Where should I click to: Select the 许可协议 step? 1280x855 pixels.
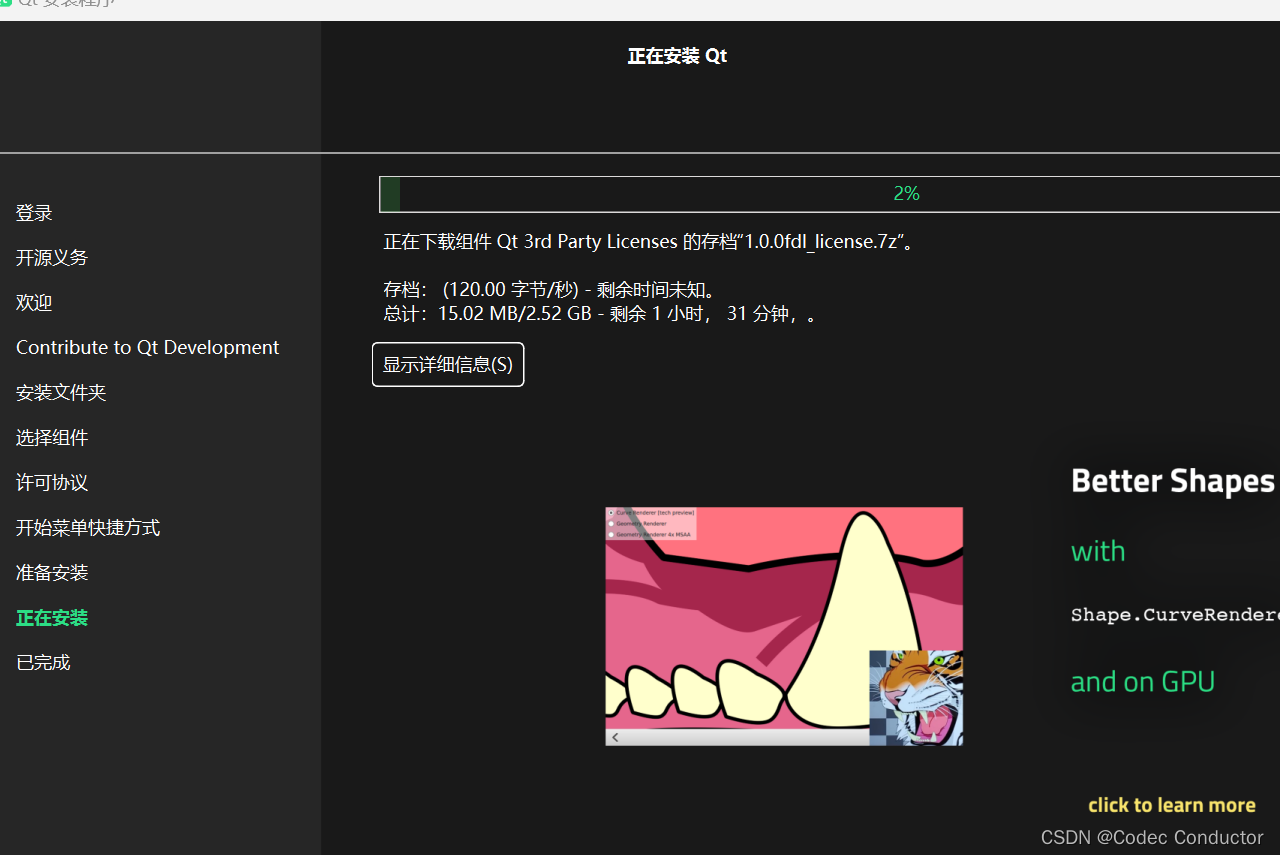[x=52, y=483]
